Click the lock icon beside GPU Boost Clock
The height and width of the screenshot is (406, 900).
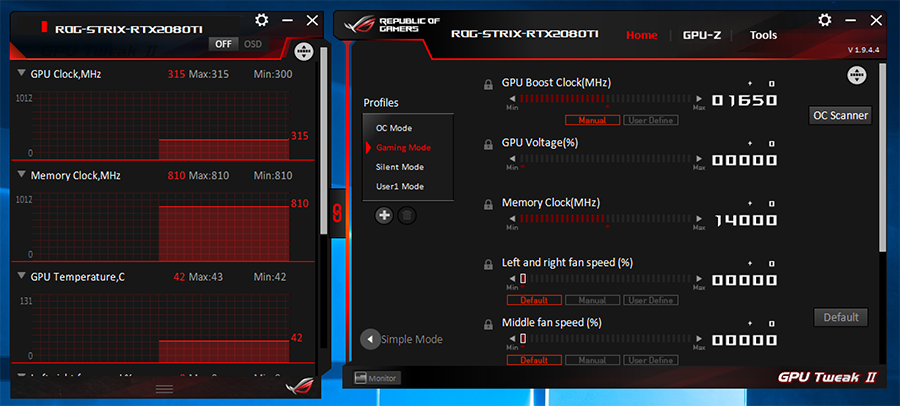[x=488, y=84]
